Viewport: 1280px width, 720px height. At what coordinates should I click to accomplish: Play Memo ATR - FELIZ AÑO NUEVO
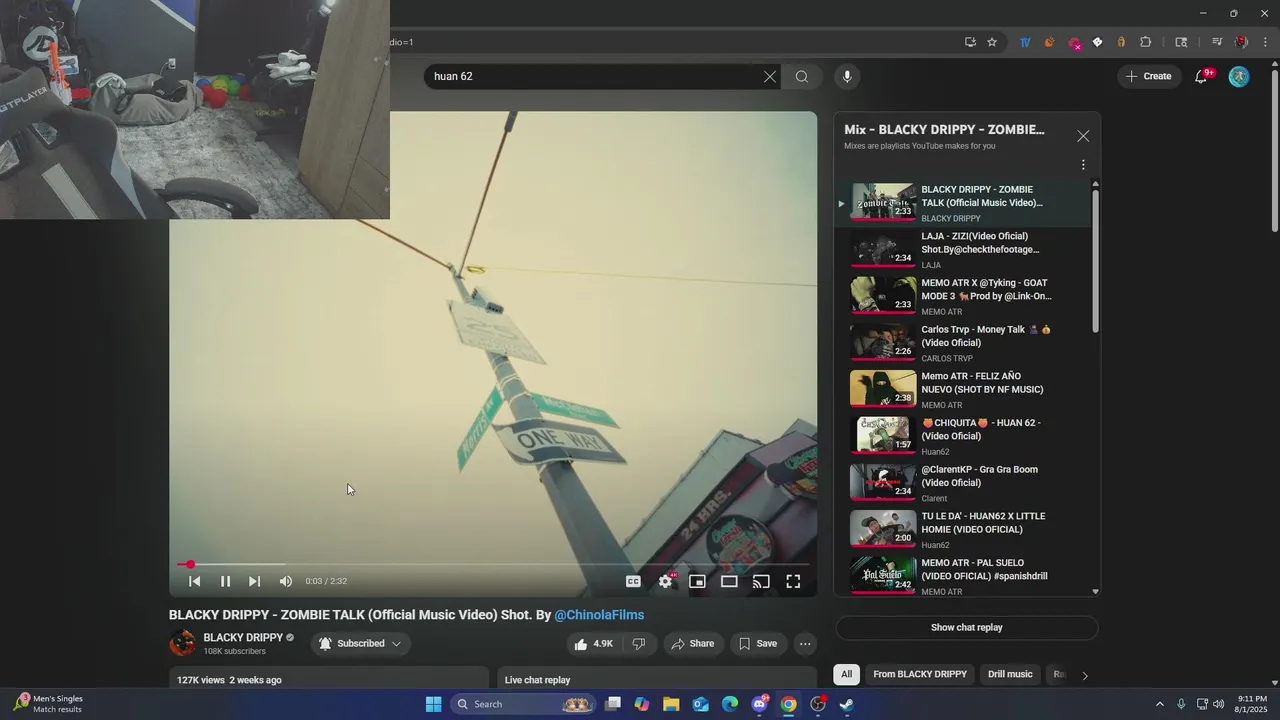tap(965, 390)
